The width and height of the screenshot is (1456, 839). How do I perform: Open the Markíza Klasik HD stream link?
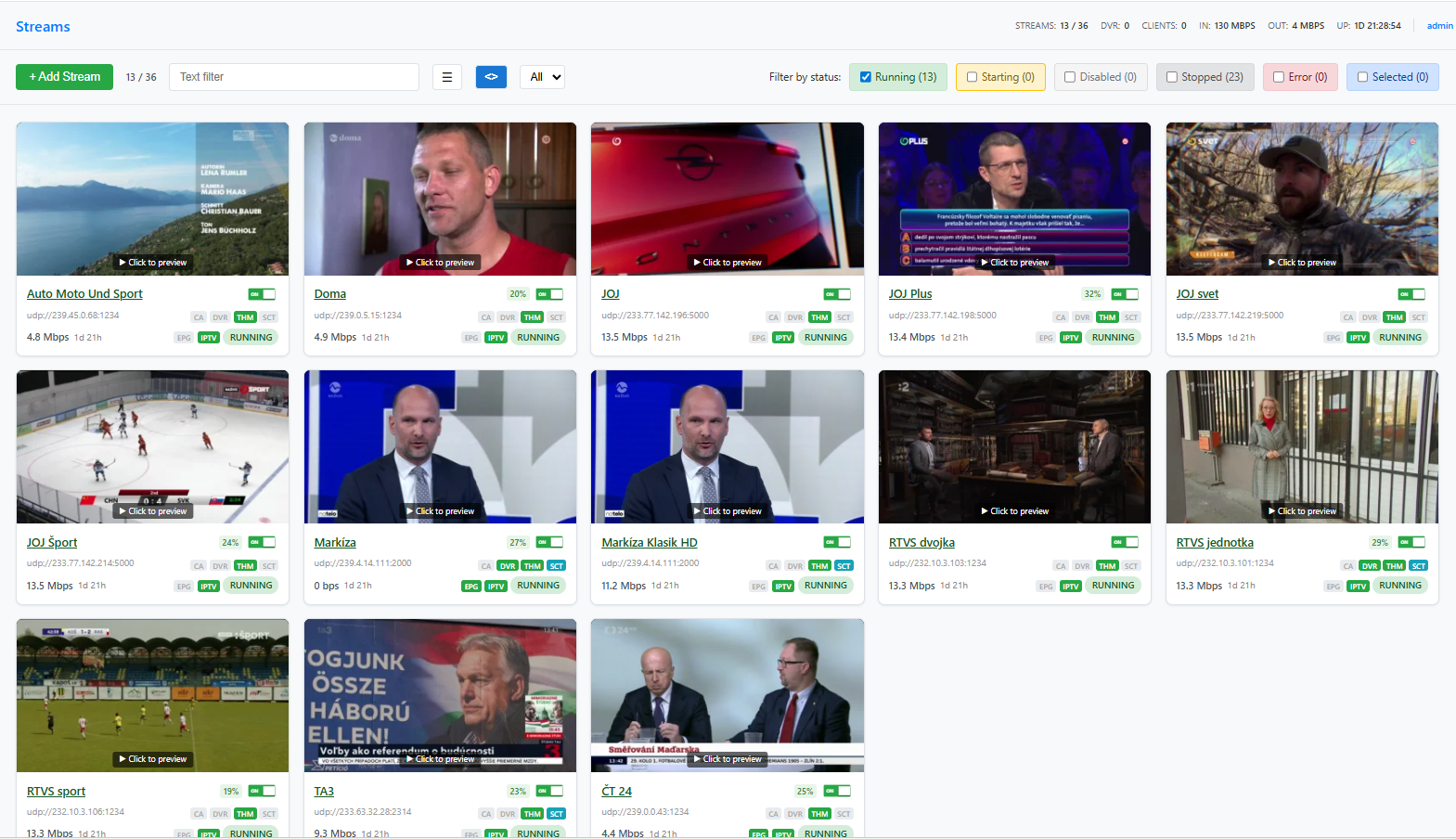coord(650,543)
